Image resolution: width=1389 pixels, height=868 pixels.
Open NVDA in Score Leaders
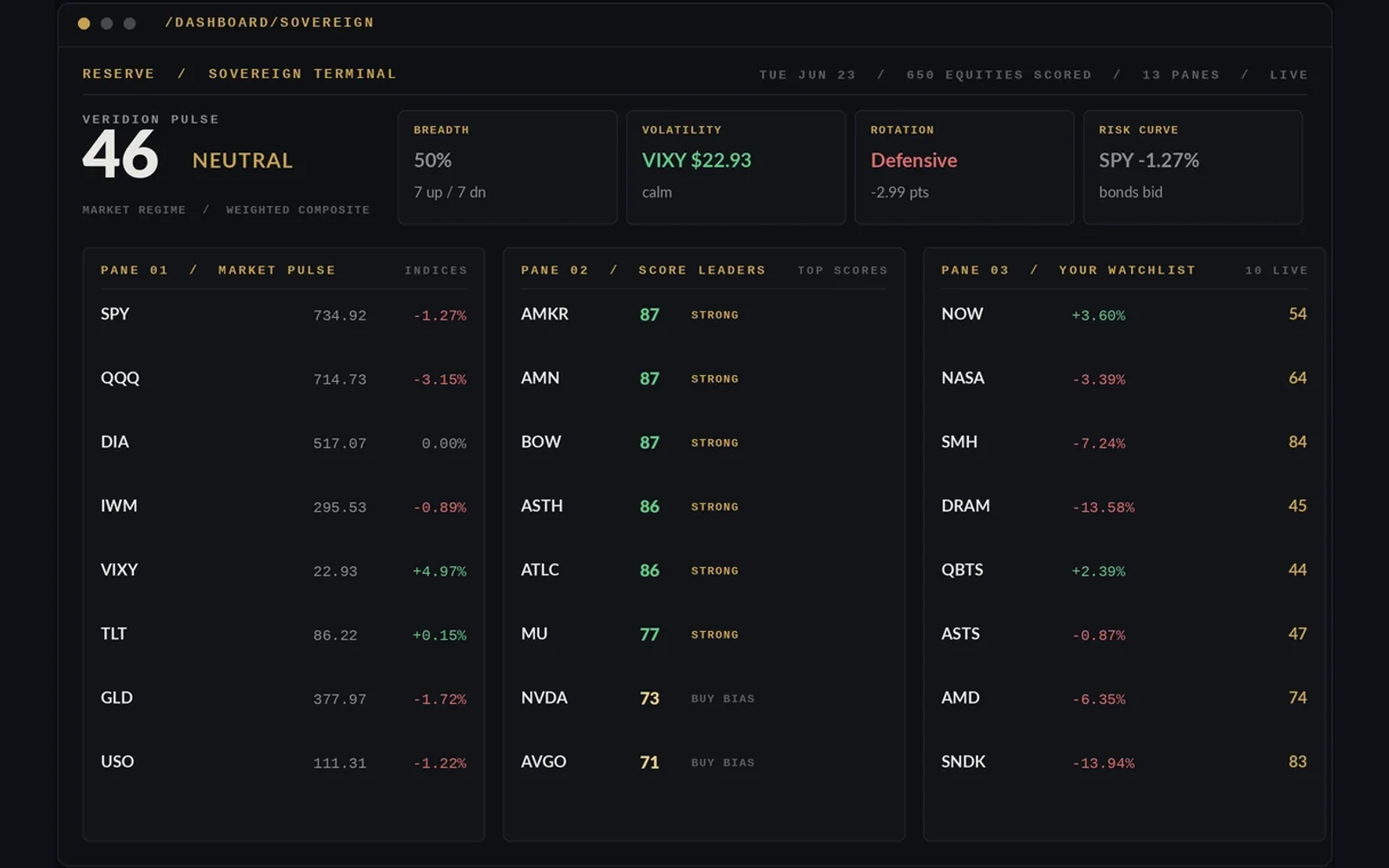704,698
